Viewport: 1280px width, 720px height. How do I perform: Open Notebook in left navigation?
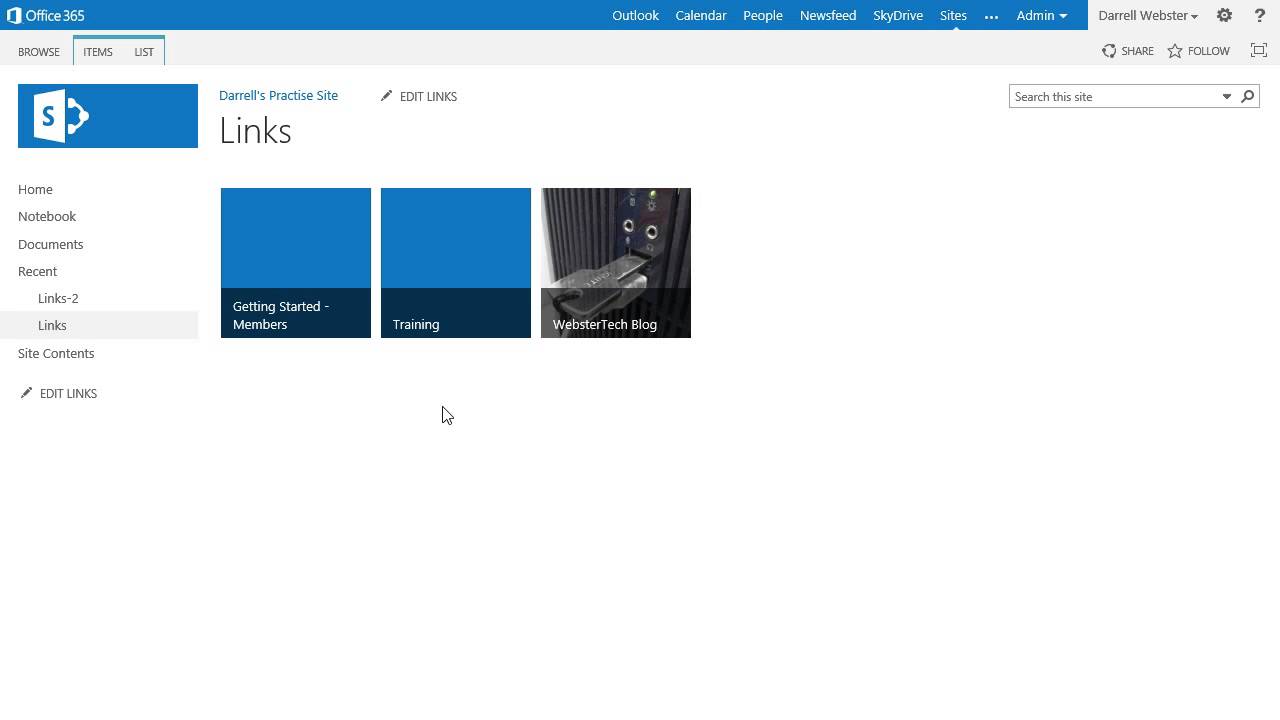[x=47, y=216]
